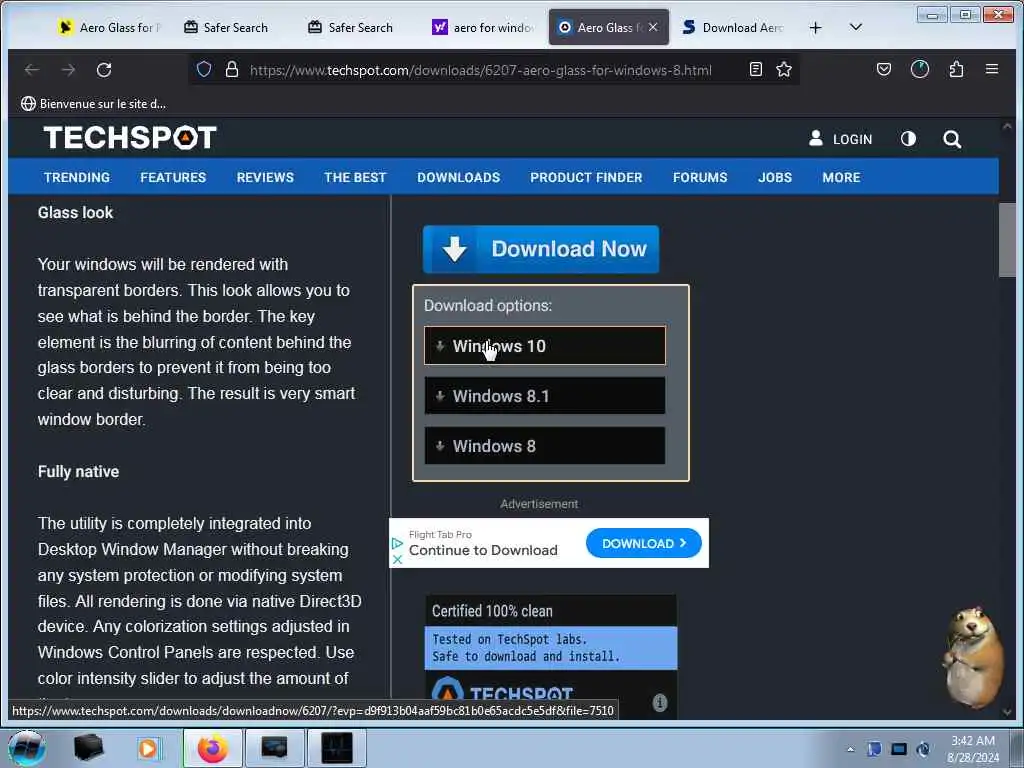The width and height of the screenshot is (1024, 768).
Task: Toggle reader view icon in address bar
Action: pos(756,69)
